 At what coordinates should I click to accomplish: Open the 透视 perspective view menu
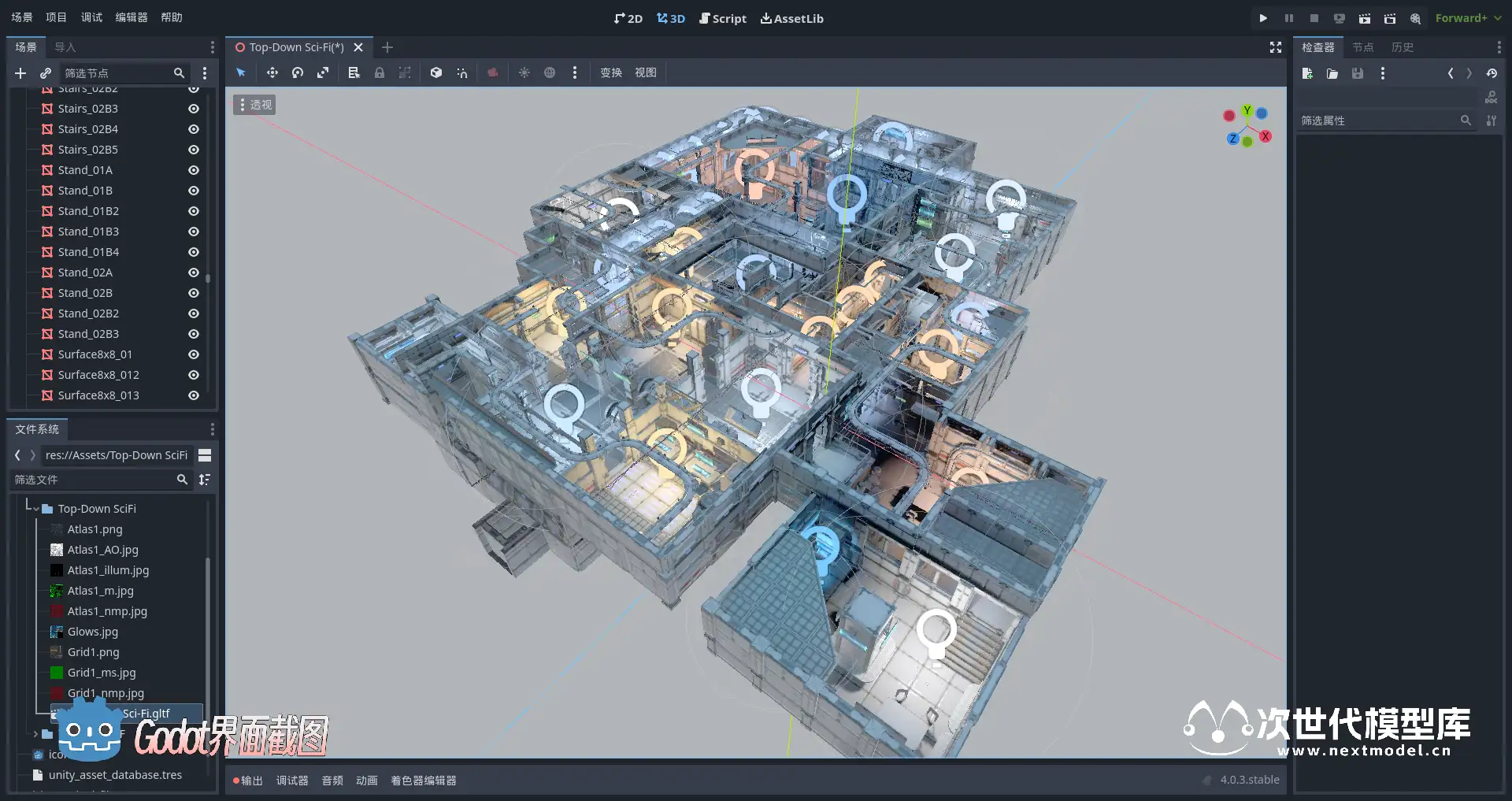tap(254, 105)
